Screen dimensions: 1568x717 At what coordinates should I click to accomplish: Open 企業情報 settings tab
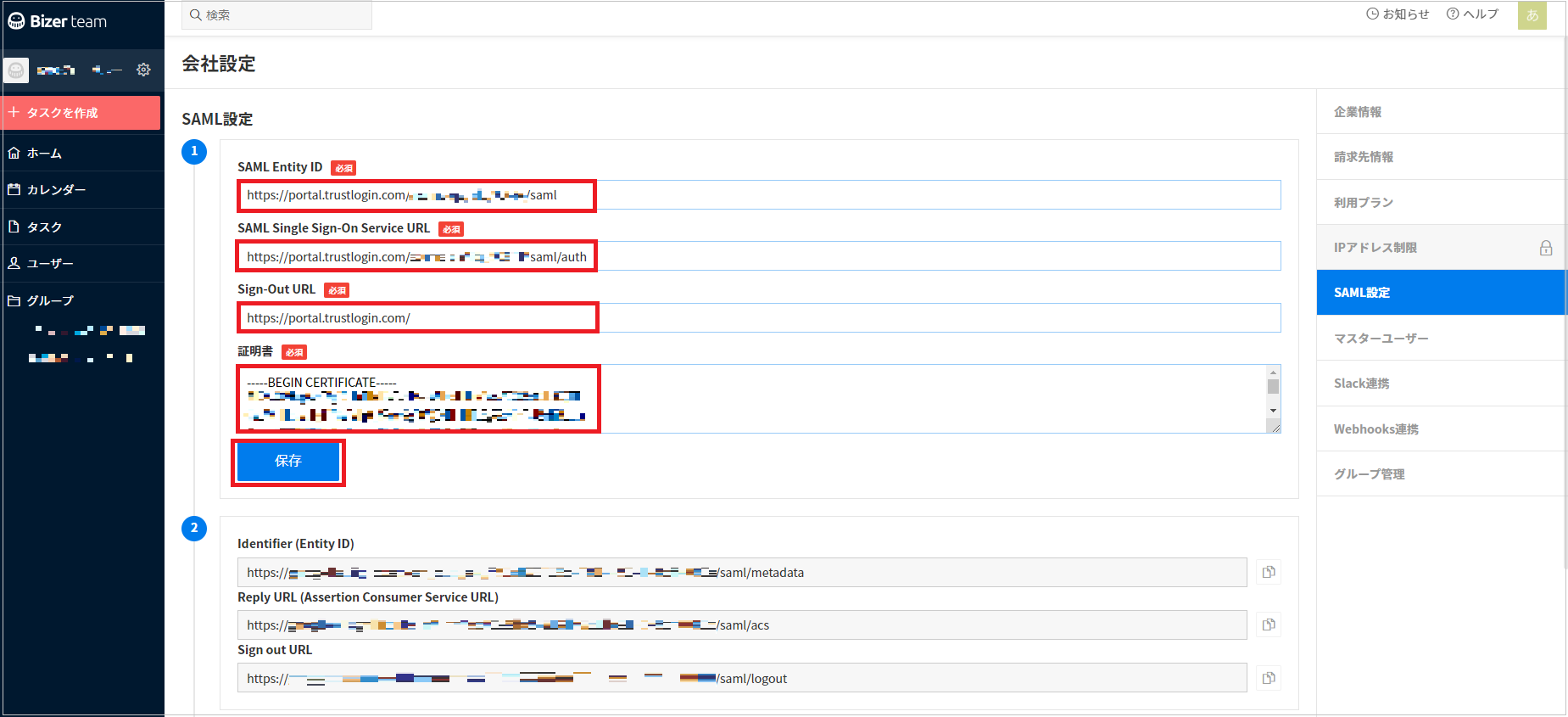coord(1441,112)
